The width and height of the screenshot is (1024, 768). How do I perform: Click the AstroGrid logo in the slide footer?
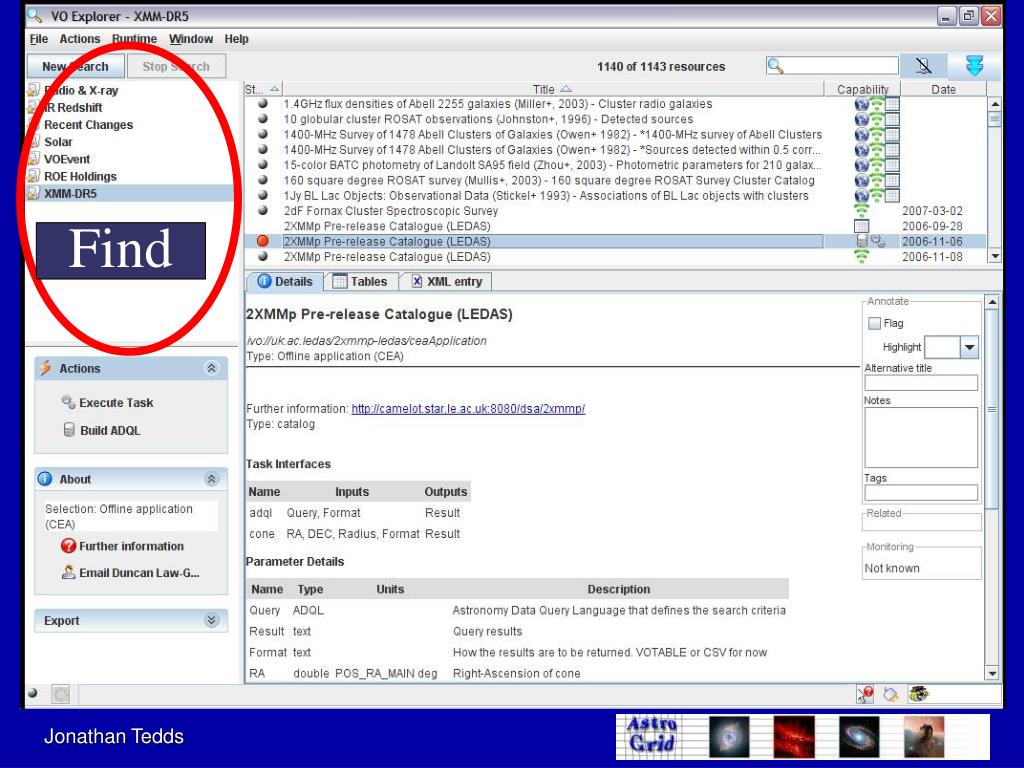click(652, 736)
